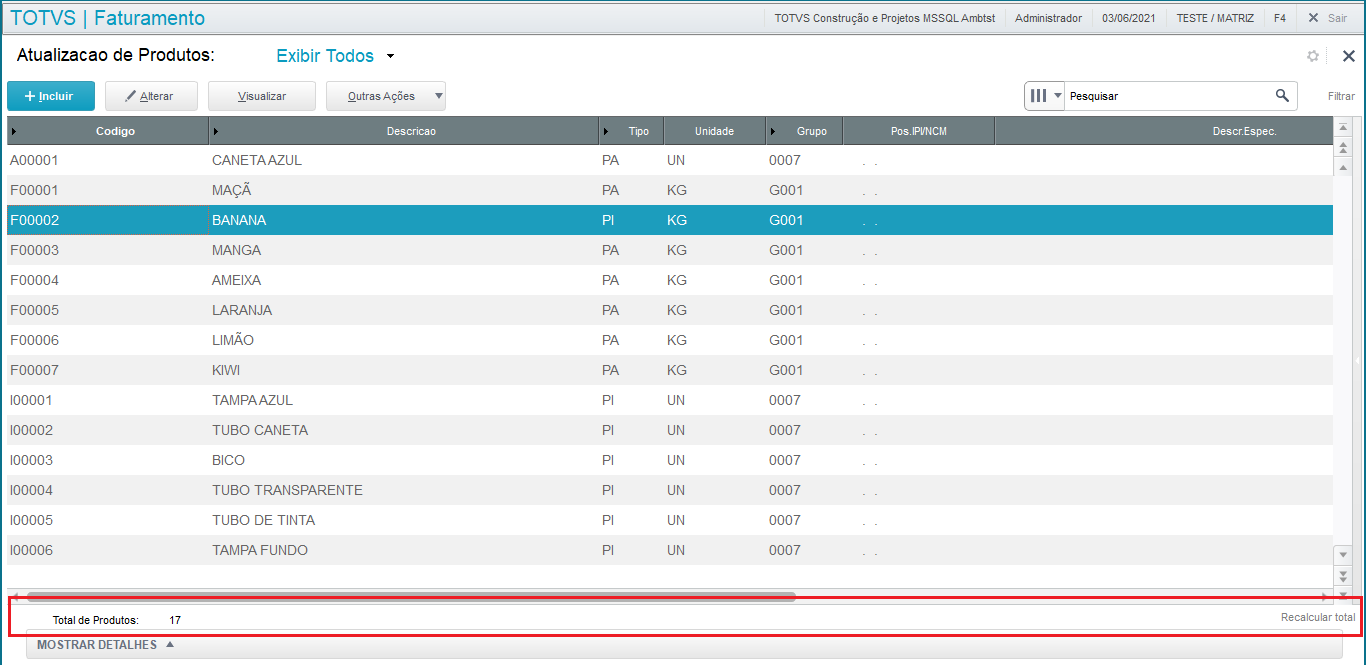Select the TUBO CANETA row
This screenshot has height=665, width=1366.
click(x=670, y=430)
